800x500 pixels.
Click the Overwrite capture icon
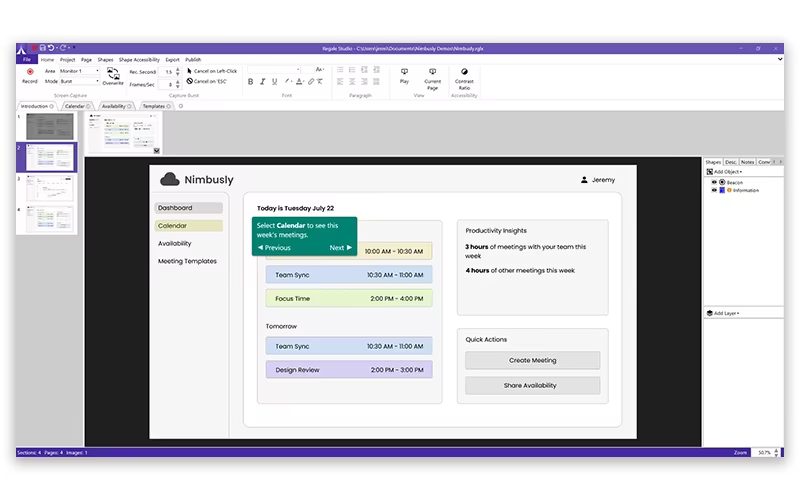pos(113,76)
